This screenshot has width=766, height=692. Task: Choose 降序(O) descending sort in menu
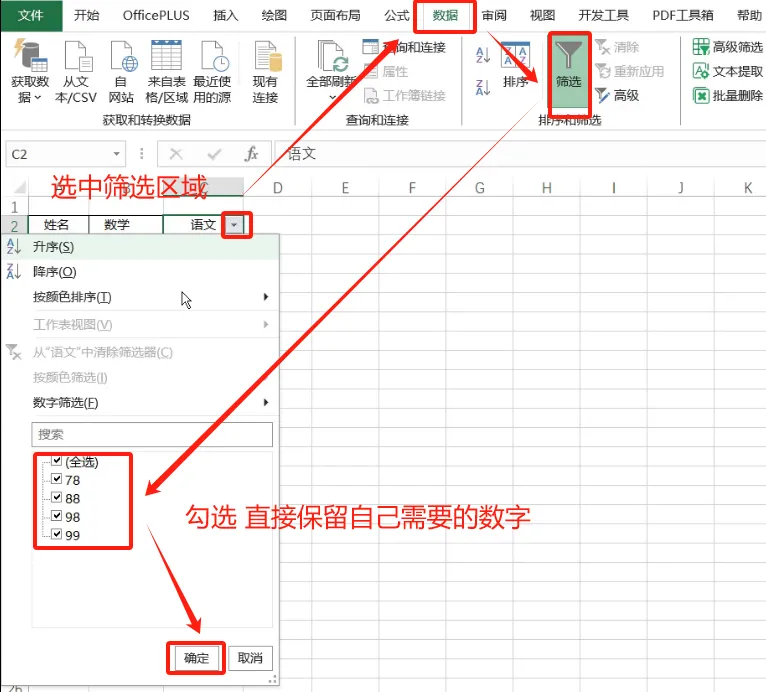[141, 272]
